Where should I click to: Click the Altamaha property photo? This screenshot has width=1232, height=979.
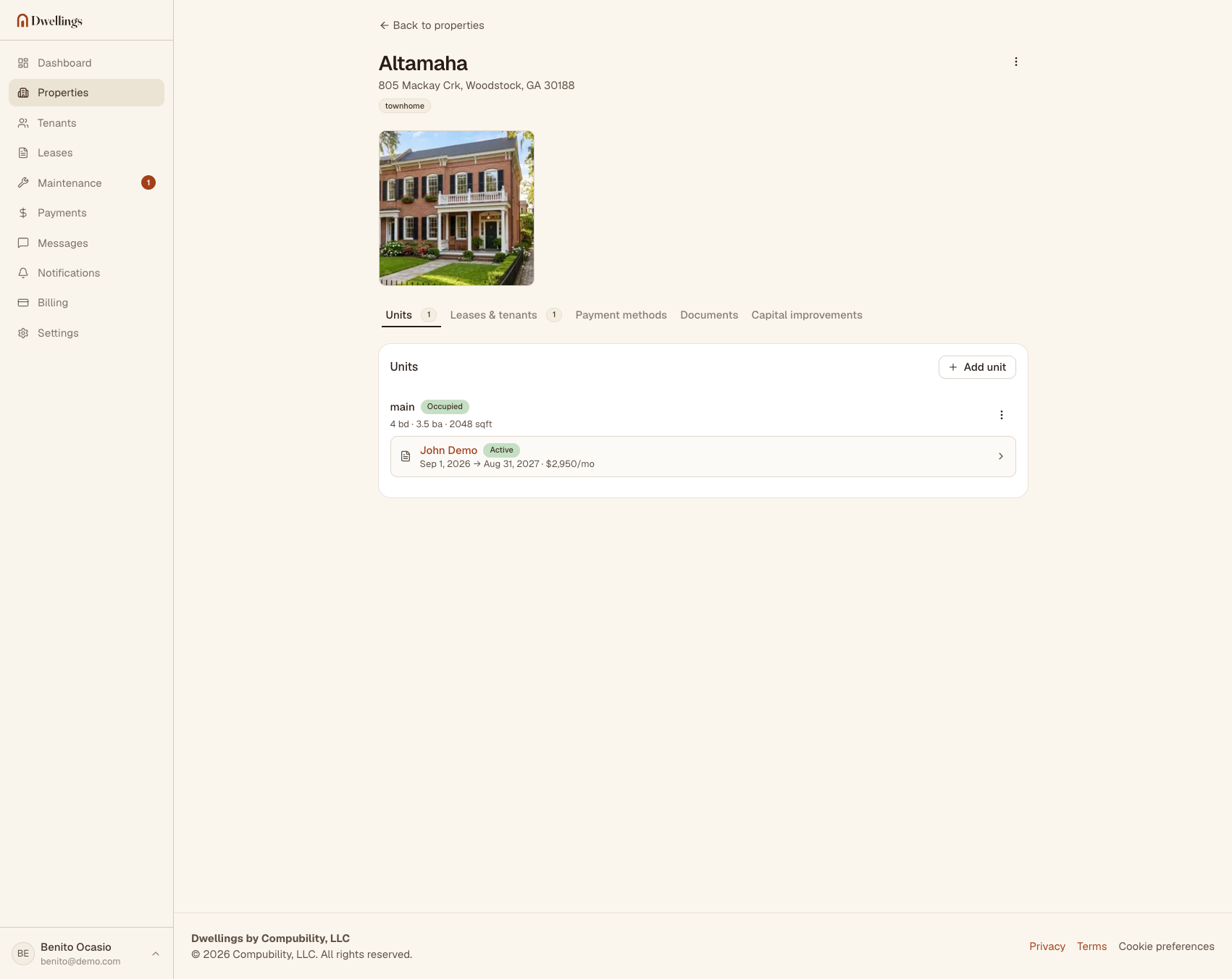(456, 208)
